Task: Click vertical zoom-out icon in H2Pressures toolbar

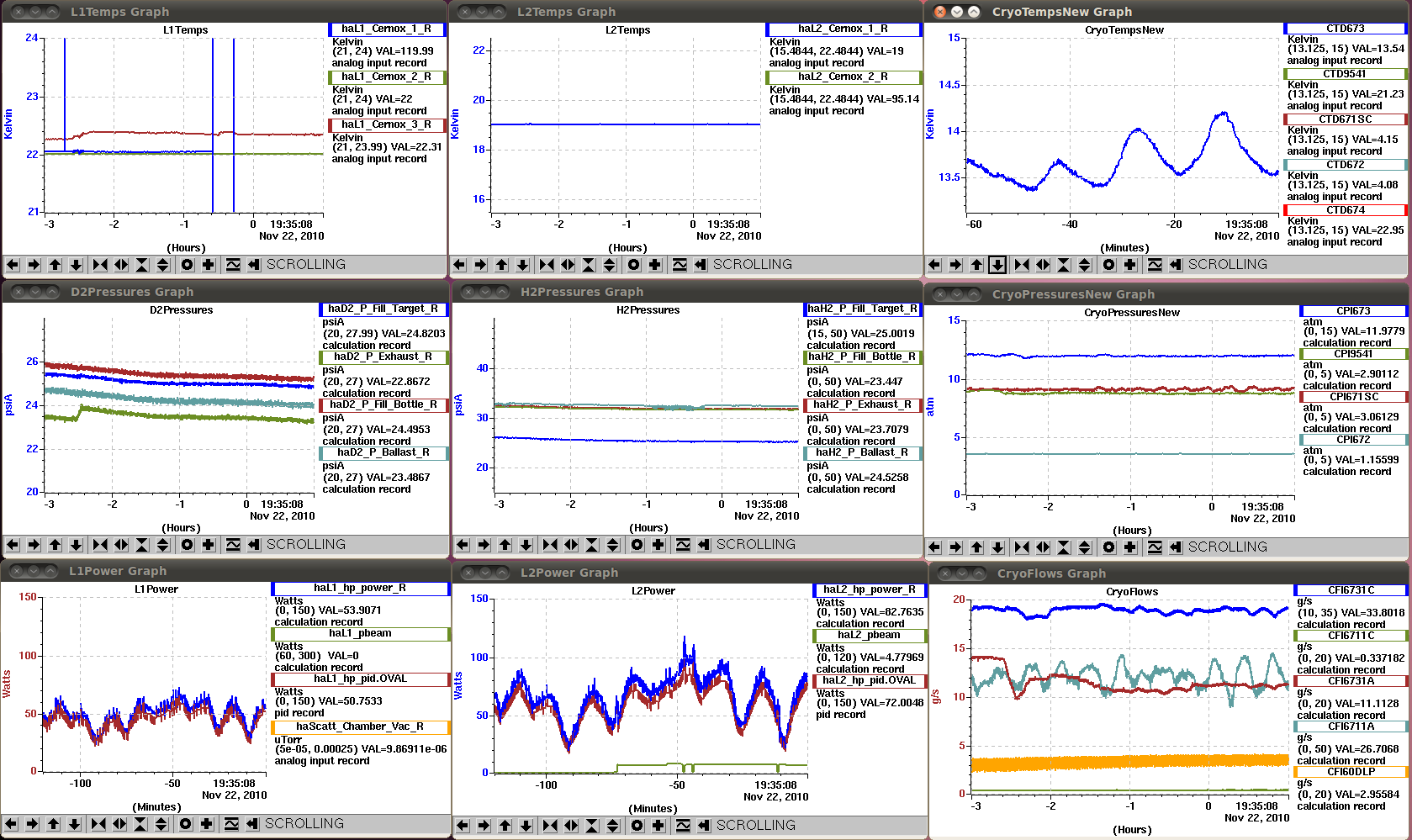Action: coord(613,545)
